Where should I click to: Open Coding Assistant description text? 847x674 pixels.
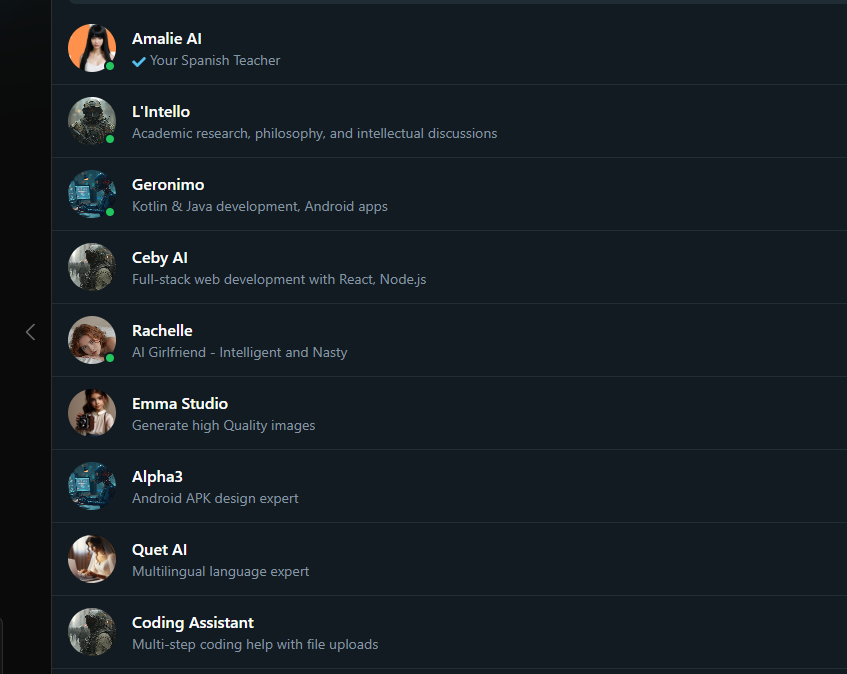tap(255, 644)
